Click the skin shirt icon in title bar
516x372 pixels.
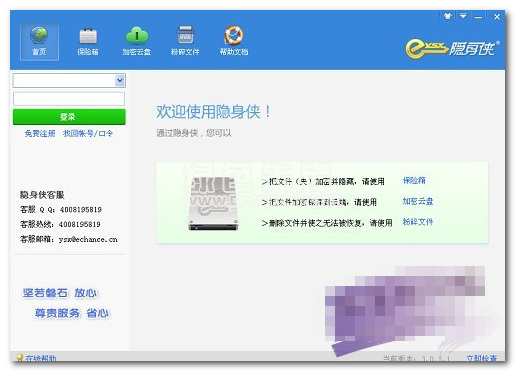[x=448, y=16]
